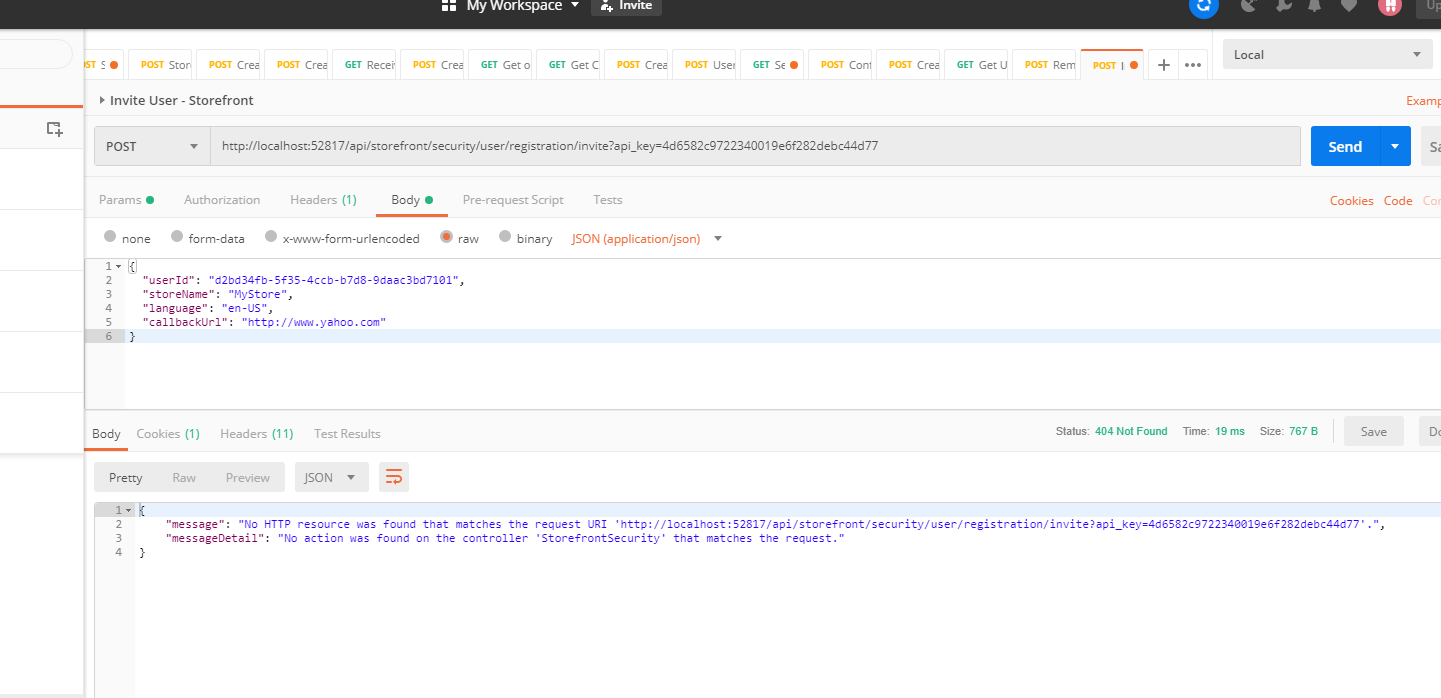The image size is (1441, 698).
Task: Open the Local environment dropdown
Action: (x=1328, y=55)
